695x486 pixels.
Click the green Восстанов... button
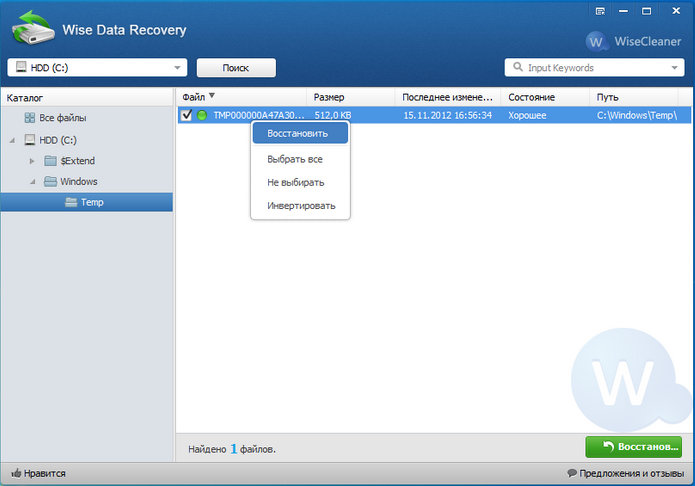pyautogui.click(x=634, y=447)
